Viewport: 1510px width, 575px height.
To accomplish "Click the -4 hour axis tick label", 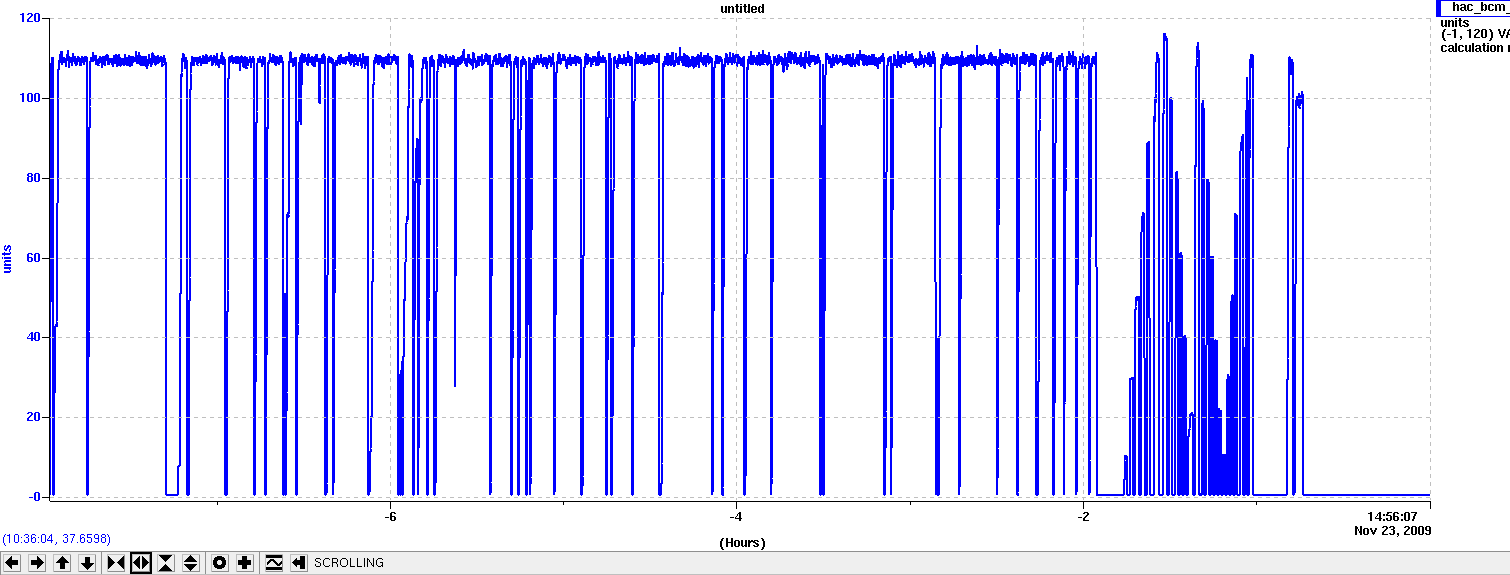I will [x=736, y=517].
